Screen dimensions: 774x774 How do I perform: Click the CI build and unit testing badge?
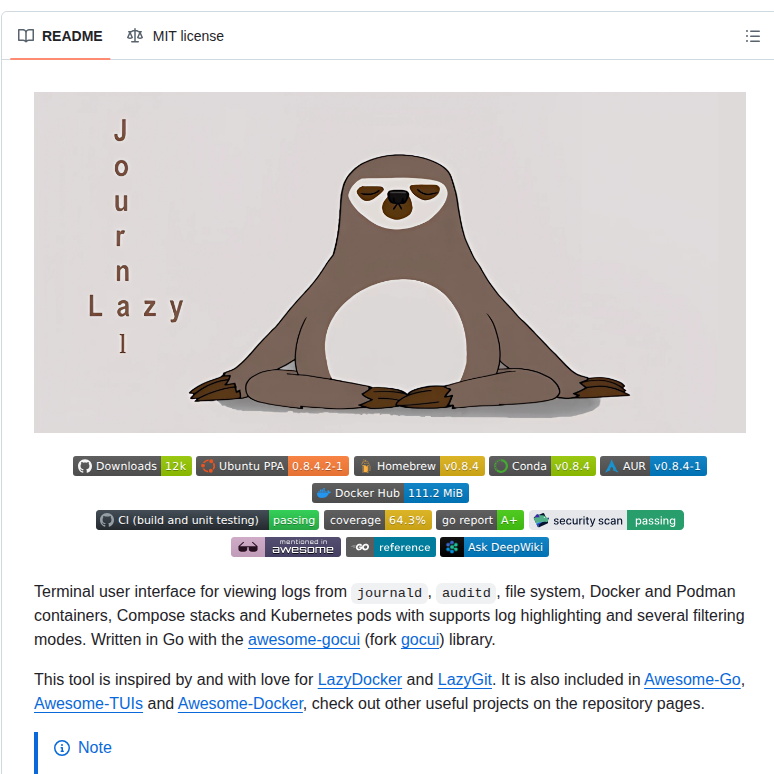pyautogui.click(x=207, y=520)
